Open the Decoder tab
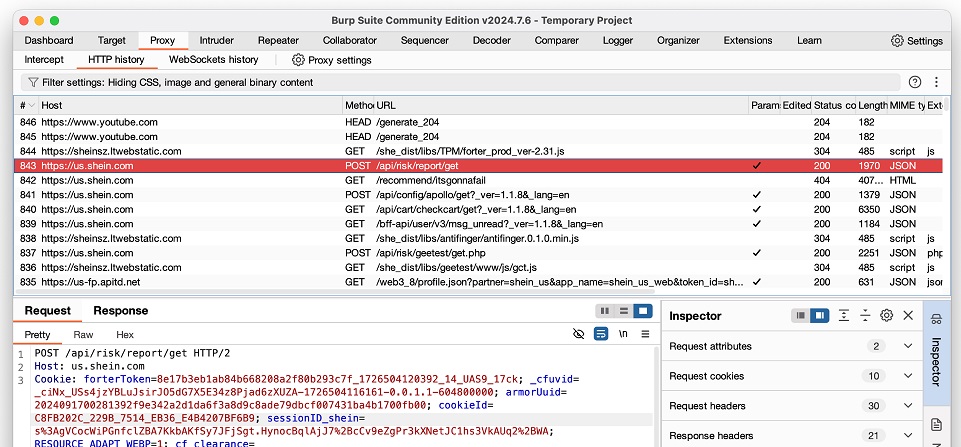Screen dimensions: 961x447 pyautogui.click(x=492, y=40)
